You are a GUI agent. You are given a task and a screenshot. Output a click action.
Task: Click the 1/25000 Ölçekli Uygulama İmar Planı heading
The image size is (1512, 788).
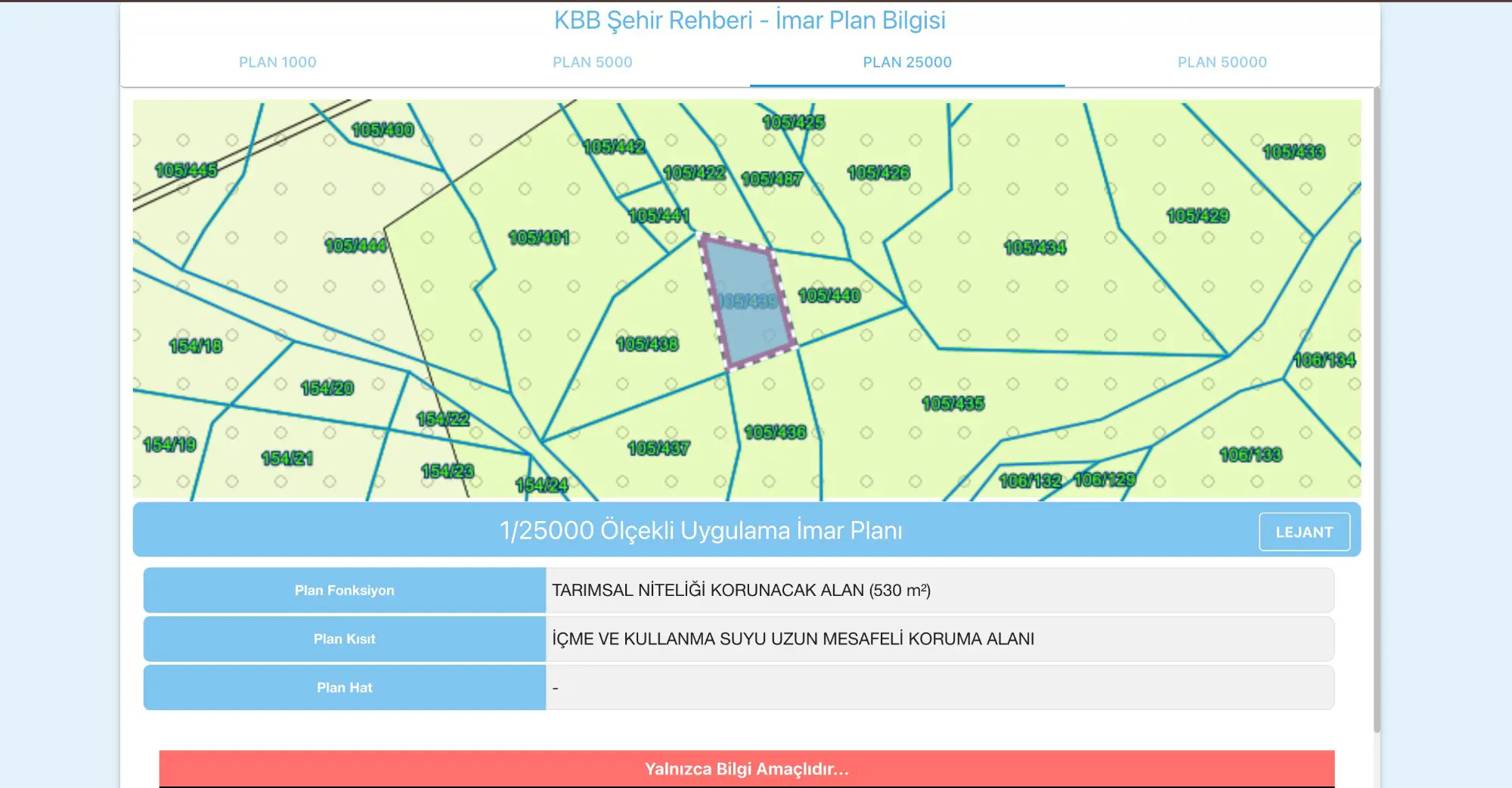(x=701, y=530)
